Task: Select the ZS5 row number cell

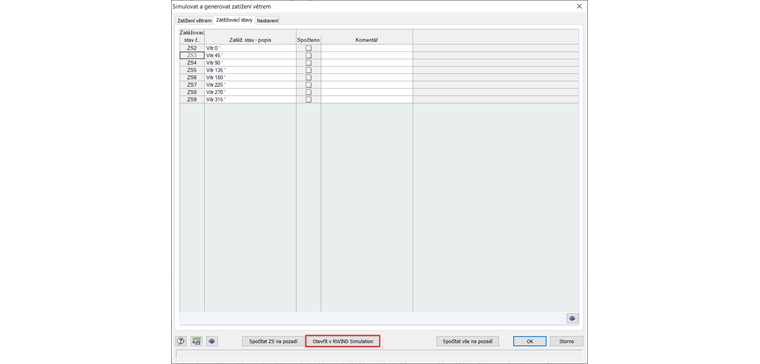Action: click(x=192, y=70)
